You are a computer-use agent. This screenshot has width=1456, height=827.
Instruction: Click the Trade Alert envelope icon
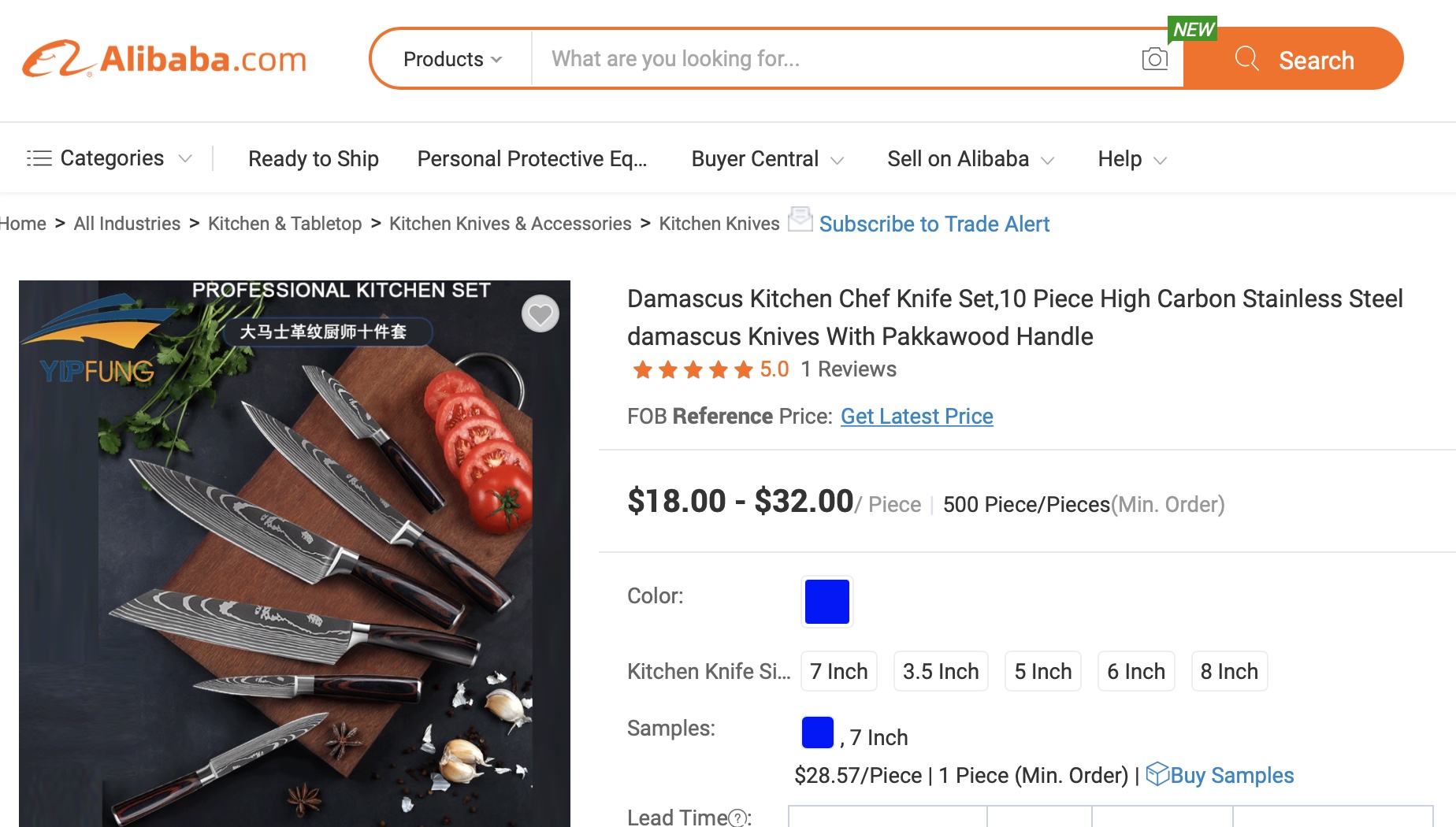800,220
